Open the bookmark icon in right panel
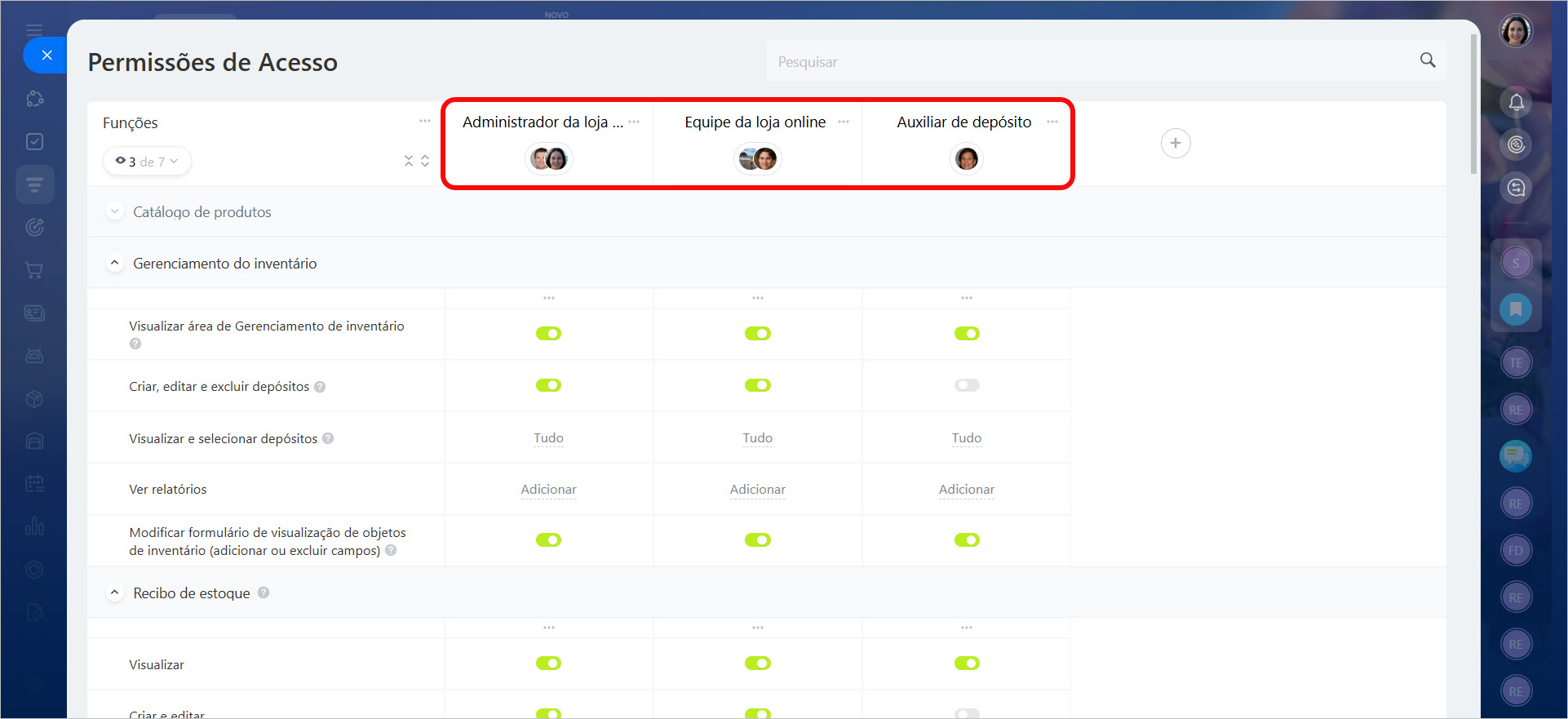Image resolution: width=1568 pixels, height=719 pixels. click(x=1516, y=309)
